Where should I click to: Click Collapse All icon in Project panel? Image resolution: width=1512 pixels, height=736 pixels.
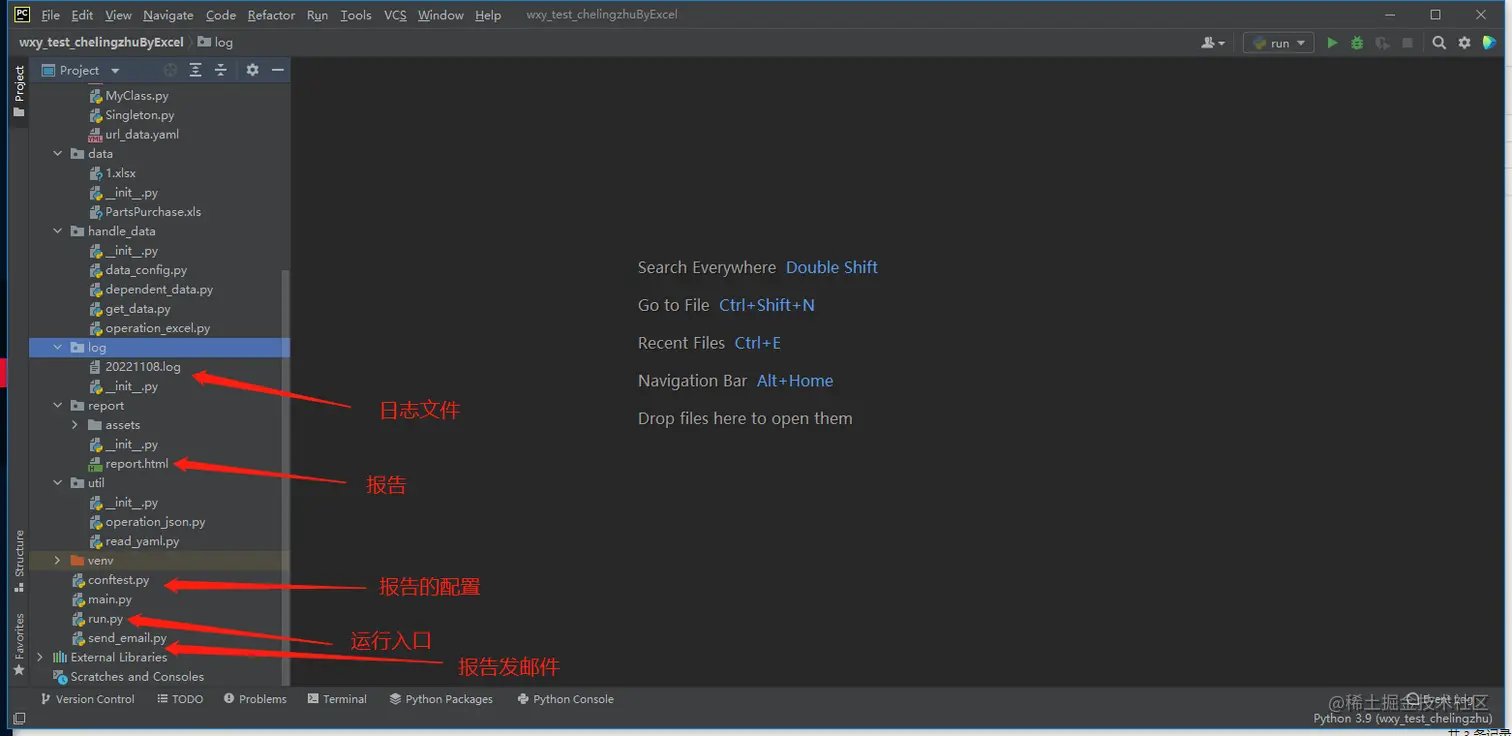click(x=221, y=70)
